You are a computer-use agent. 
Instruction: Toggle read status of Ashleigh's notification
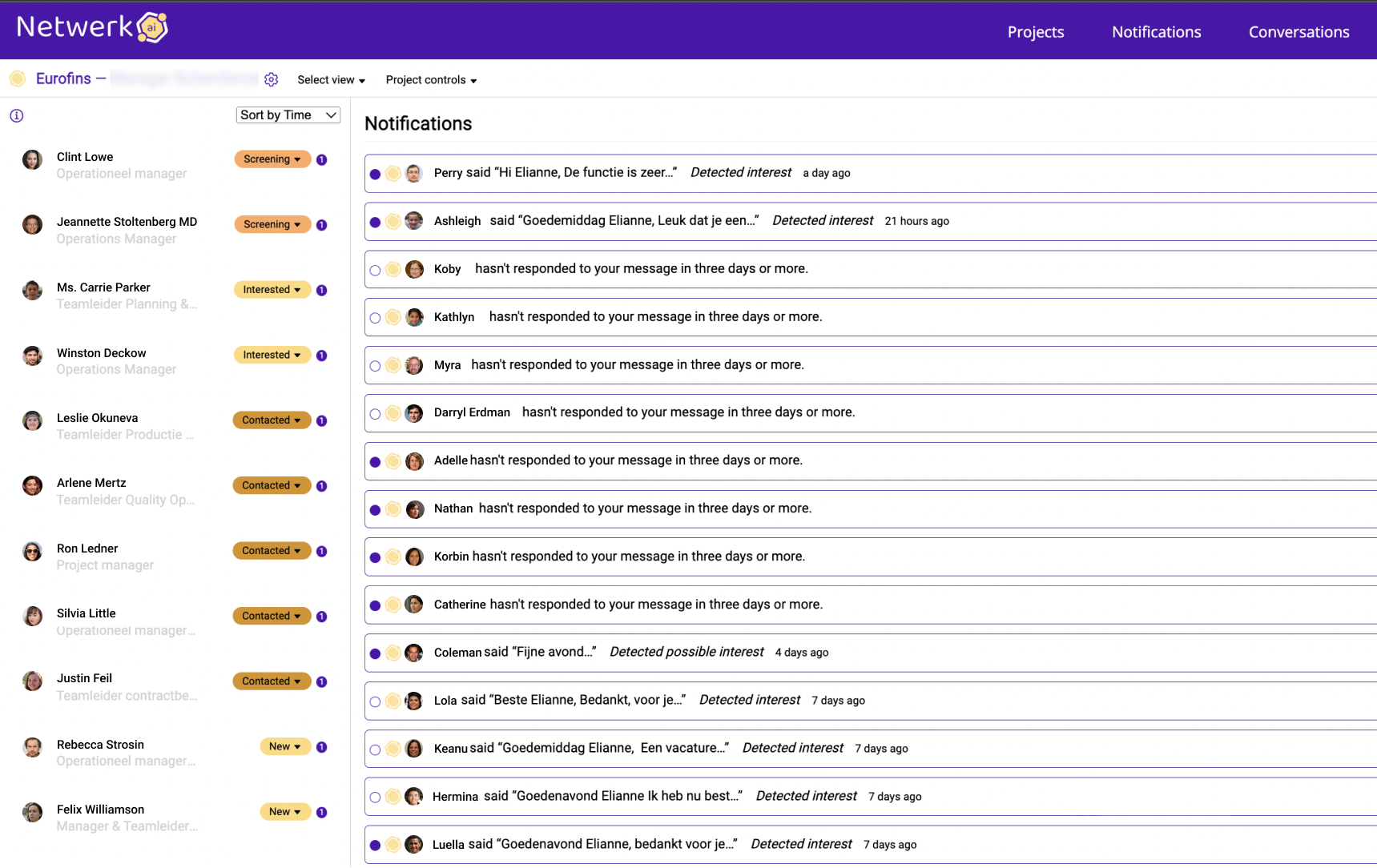click(x=375, y=223)
